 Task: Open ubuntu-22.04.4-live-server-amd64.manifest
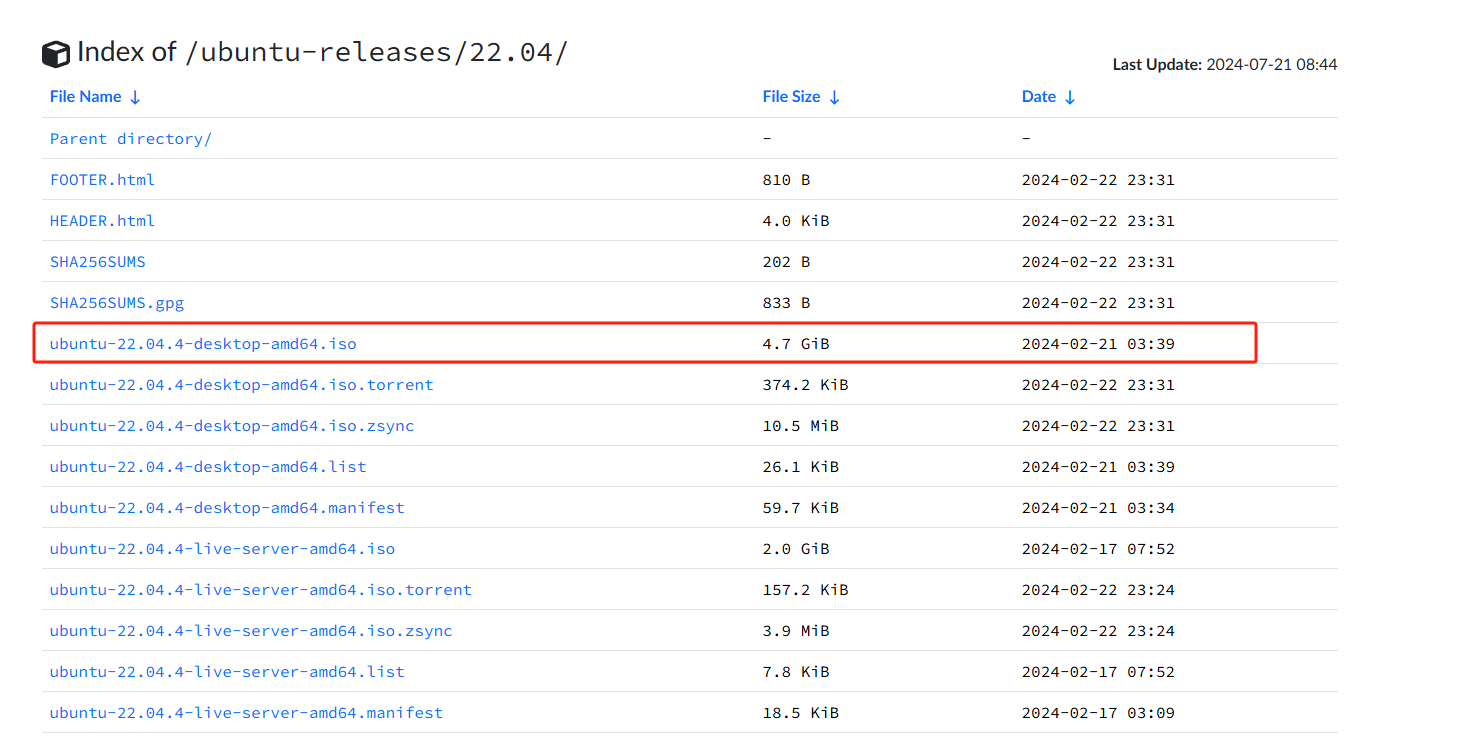point(246,713)
